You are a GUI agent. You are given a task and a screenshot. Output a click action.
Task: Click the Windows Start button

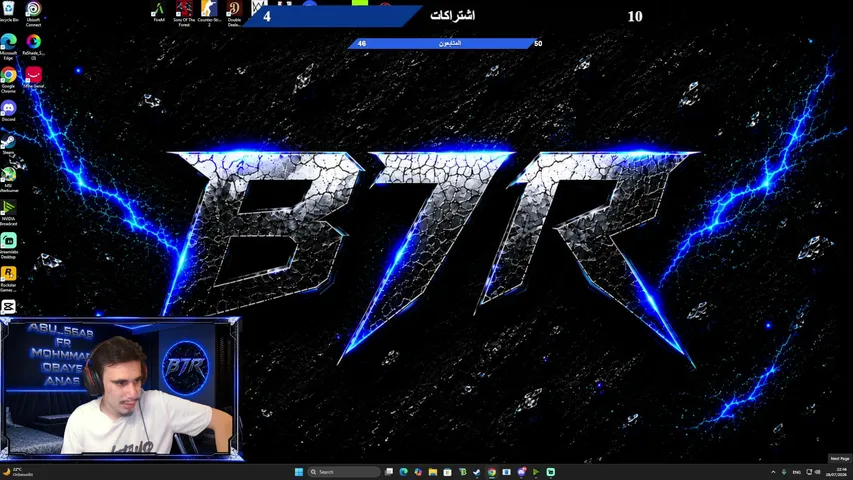tap(299, 472)
